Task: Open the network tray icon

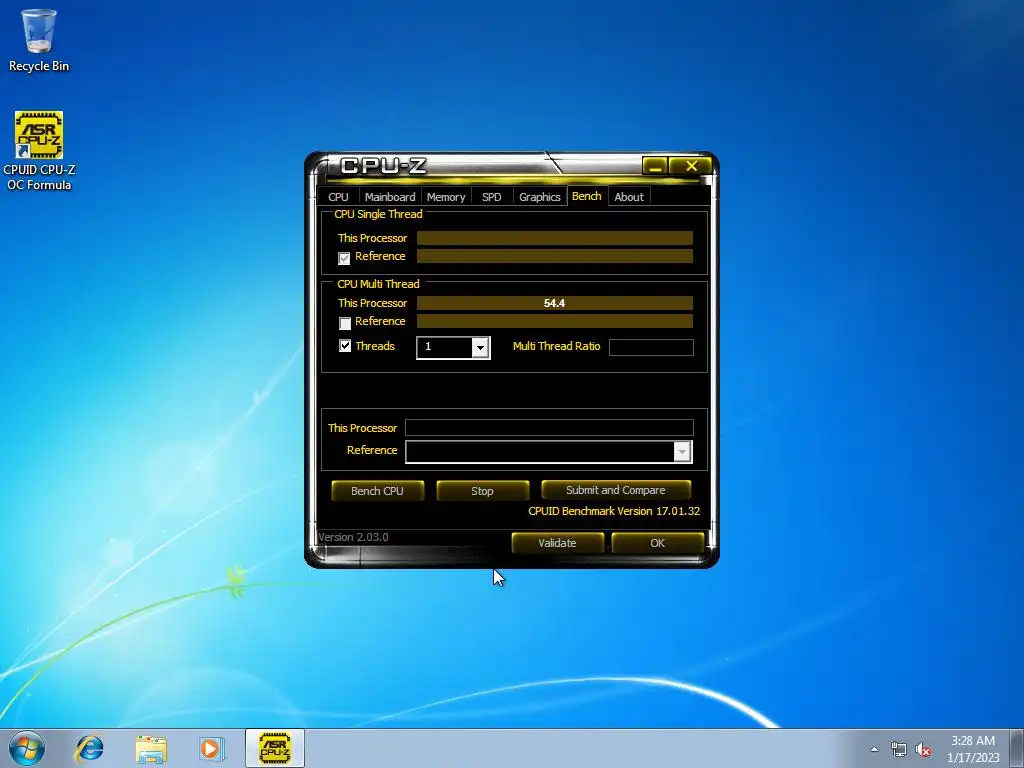Action: coord(899,749)
